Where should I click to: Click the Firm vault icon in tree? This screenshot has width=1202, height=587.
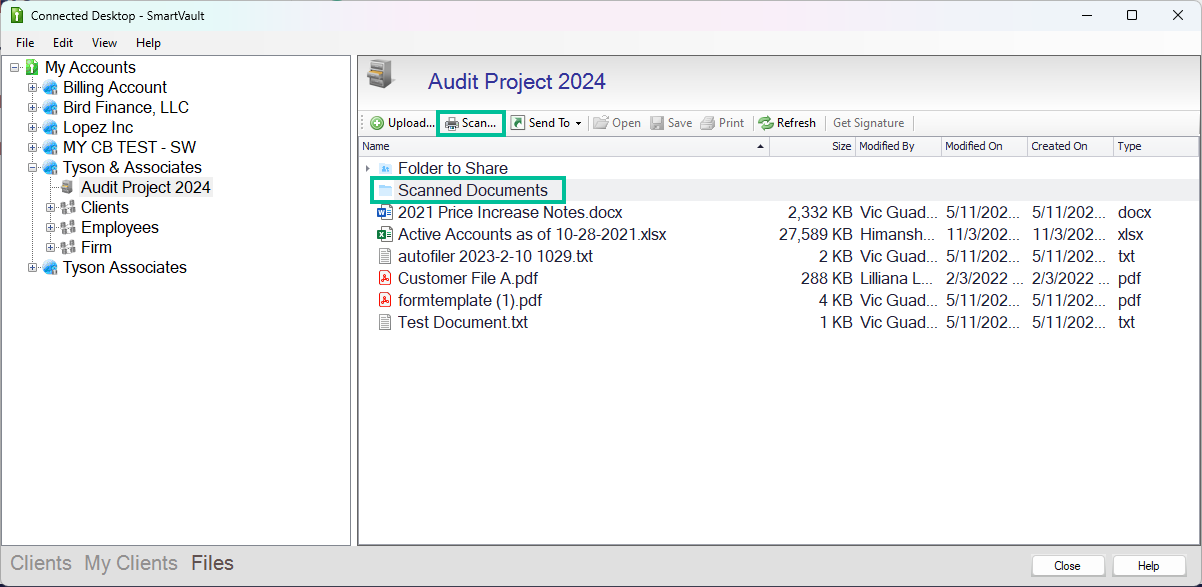[x=68, y=247]
